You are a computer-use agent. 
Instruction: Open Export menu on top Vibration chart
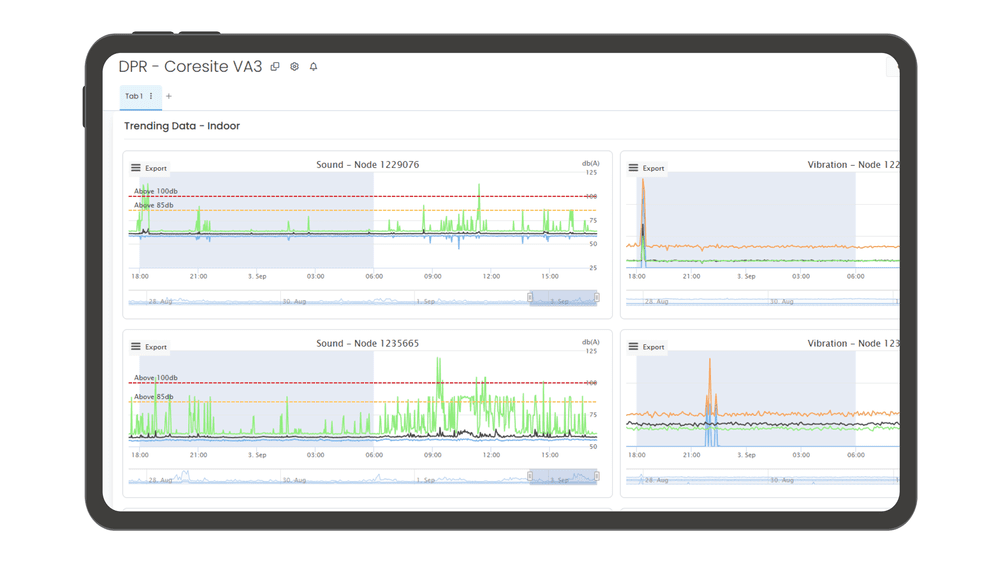(x=647, y=168)
